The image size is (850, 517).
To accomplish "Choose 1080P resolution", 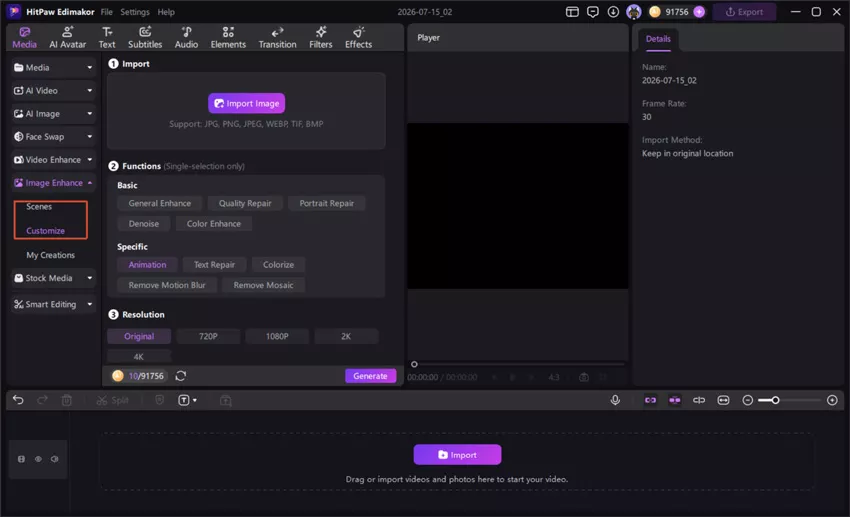I will (x=277, y=336).
